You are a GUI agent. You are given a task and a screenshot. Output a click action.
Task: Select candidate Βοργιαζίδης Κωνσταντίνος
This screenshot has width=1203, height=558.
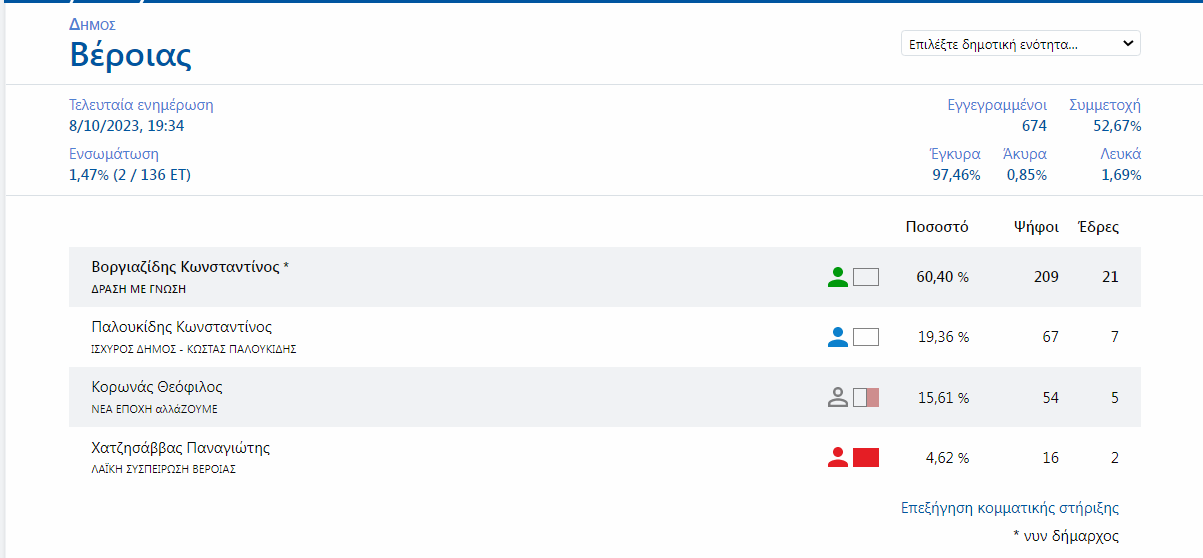(x=186, y=267)
